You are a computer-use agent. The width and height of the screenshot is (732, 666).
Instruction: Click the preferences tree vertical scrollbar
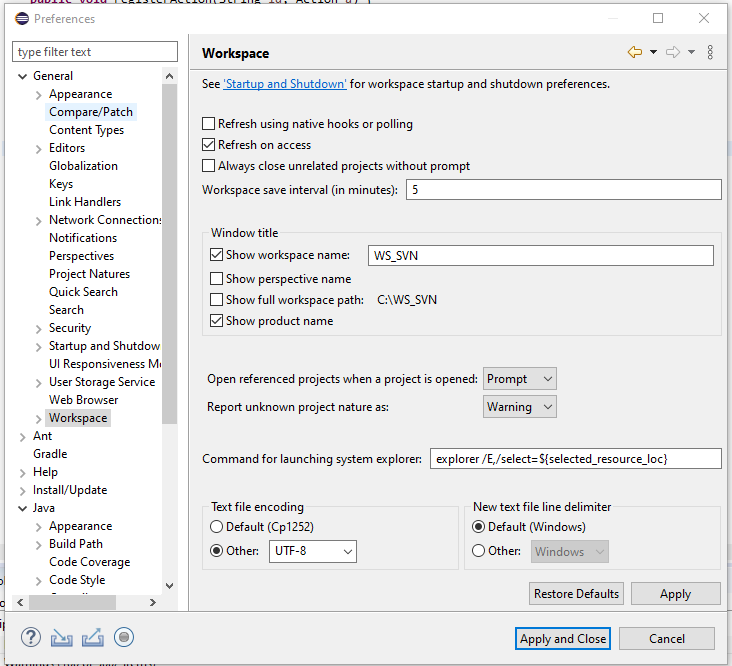pos(169,300)
